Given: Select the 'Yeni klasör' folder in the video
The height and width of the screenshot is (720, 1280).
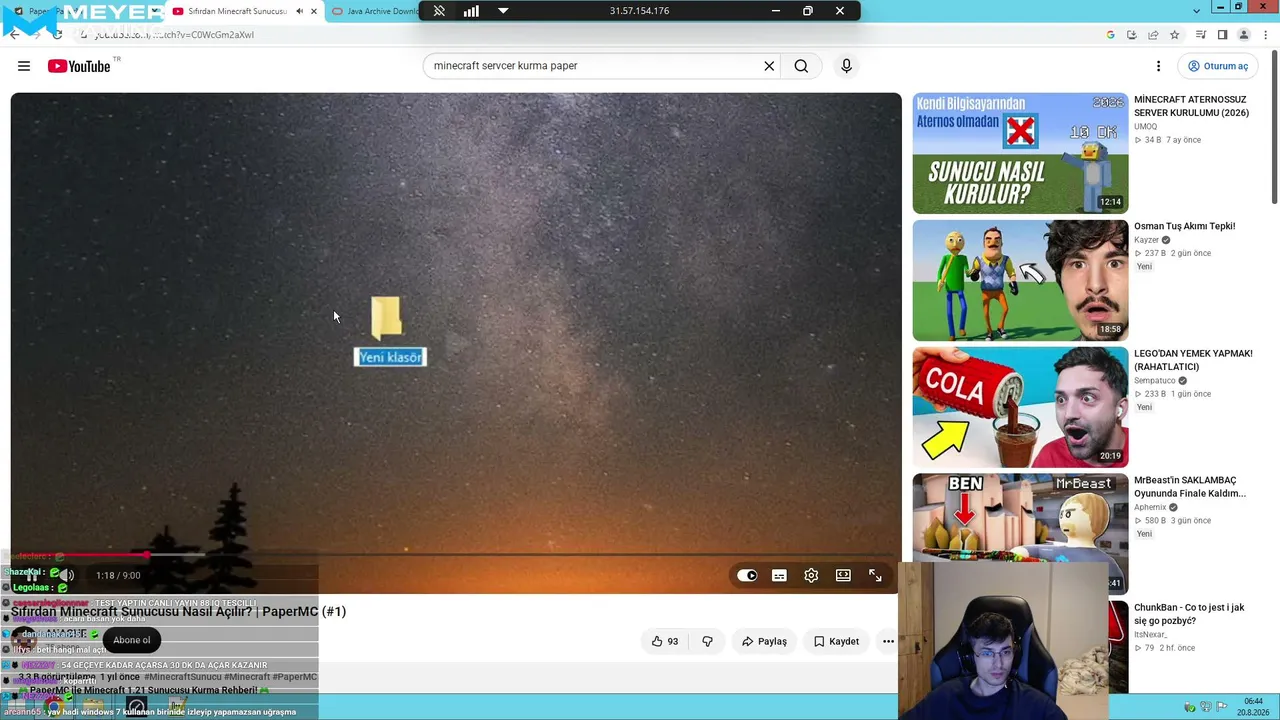Looking at the screenshot, I should click(386, 317).
